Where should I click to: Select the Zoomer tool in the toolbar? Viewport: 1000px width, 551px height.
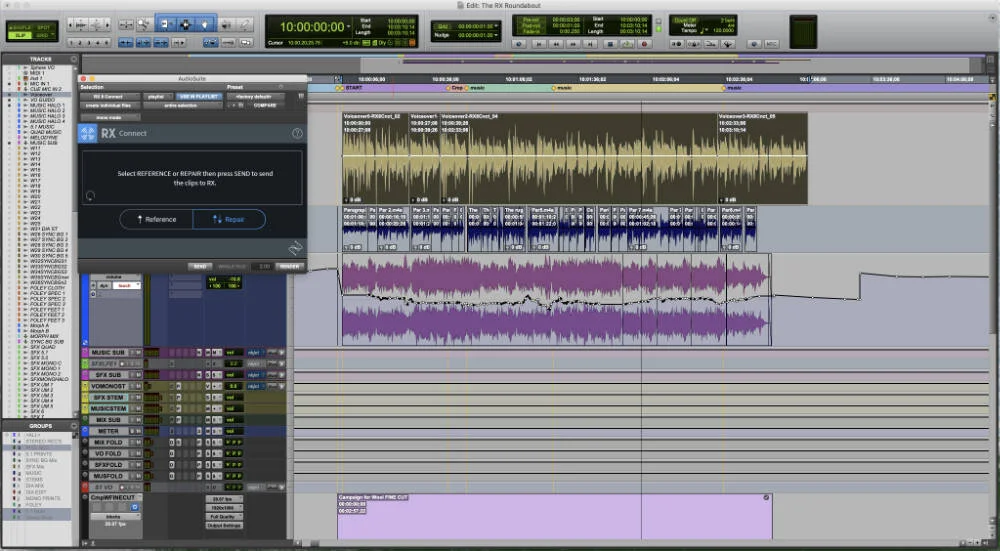pyautogui.click(x=145, y=24)
